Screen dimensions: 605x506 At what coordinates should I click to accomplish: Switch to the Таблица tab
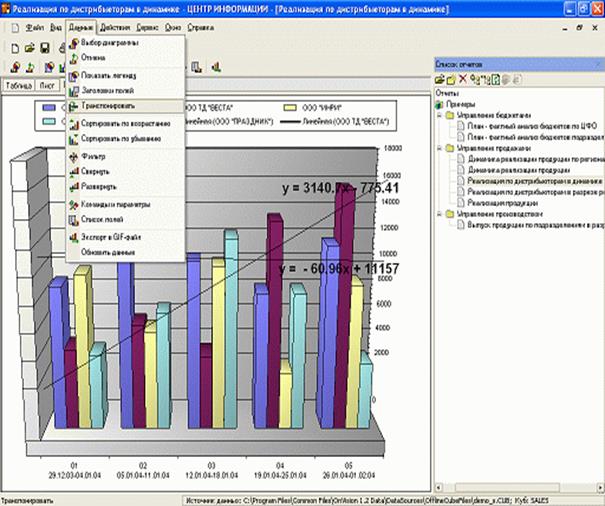(x=18, y=86)
